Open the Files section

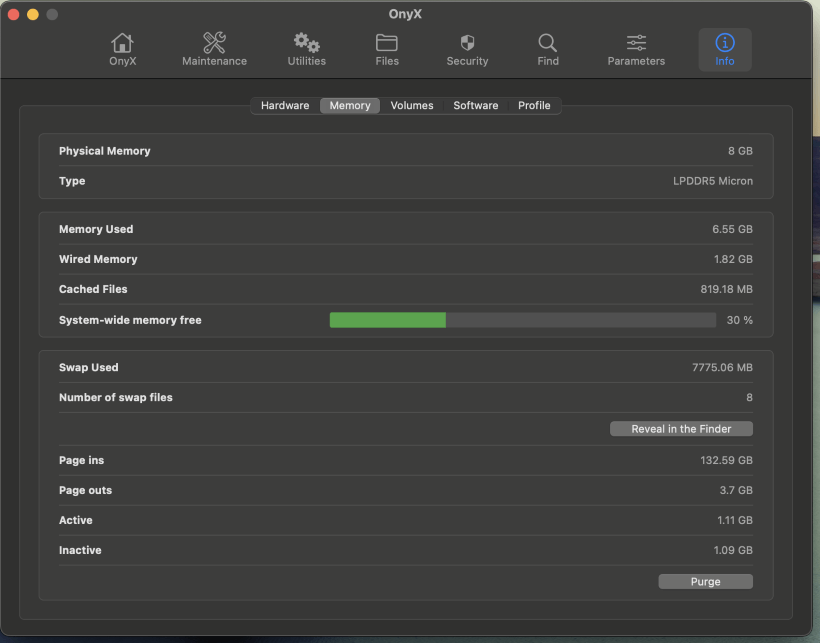387,50
